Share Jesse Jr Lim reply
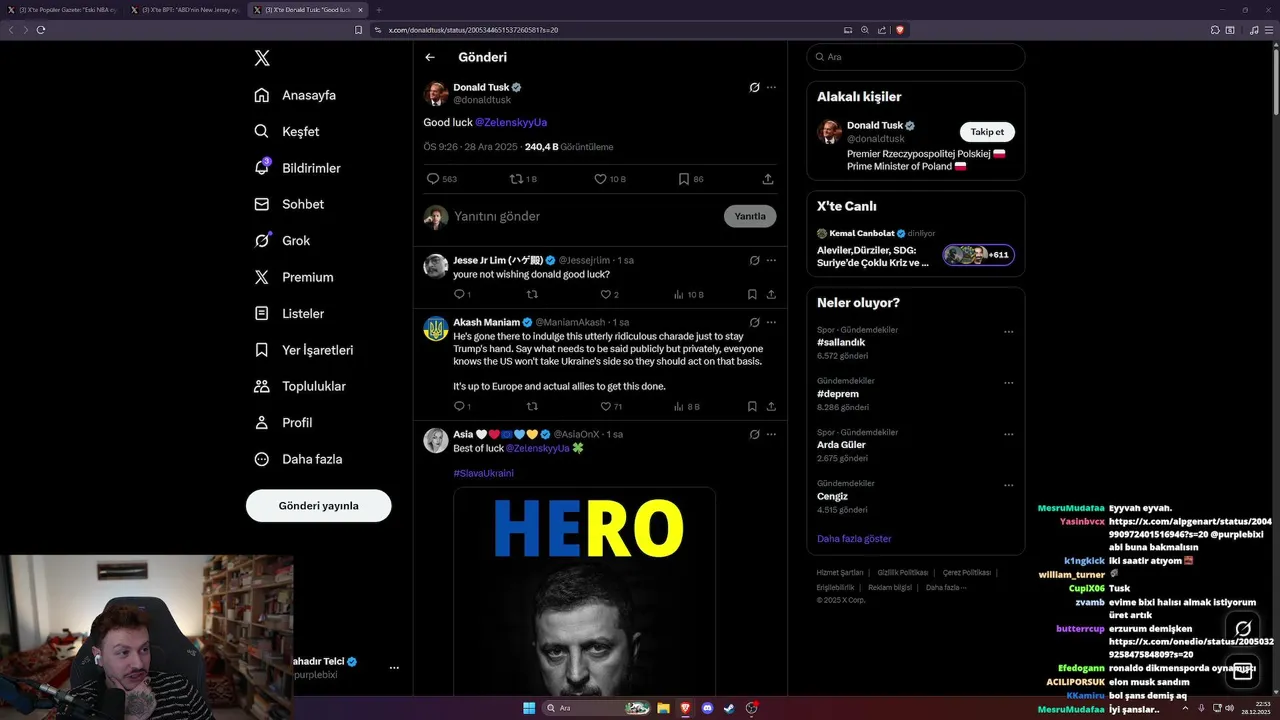 click(771, 294)
